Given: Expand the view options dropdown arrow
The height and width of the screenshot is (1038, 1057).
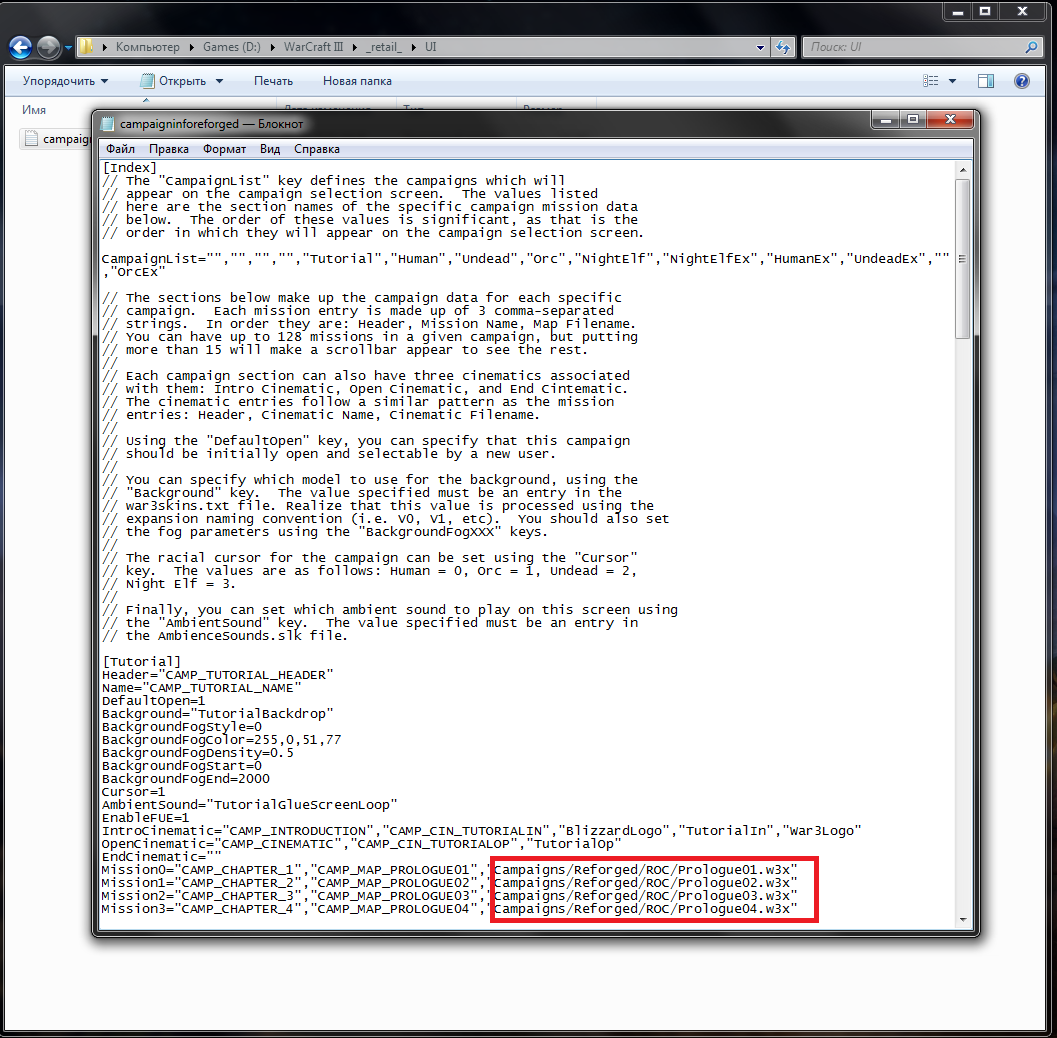Looking at the screenshot, I should point(953,81).
